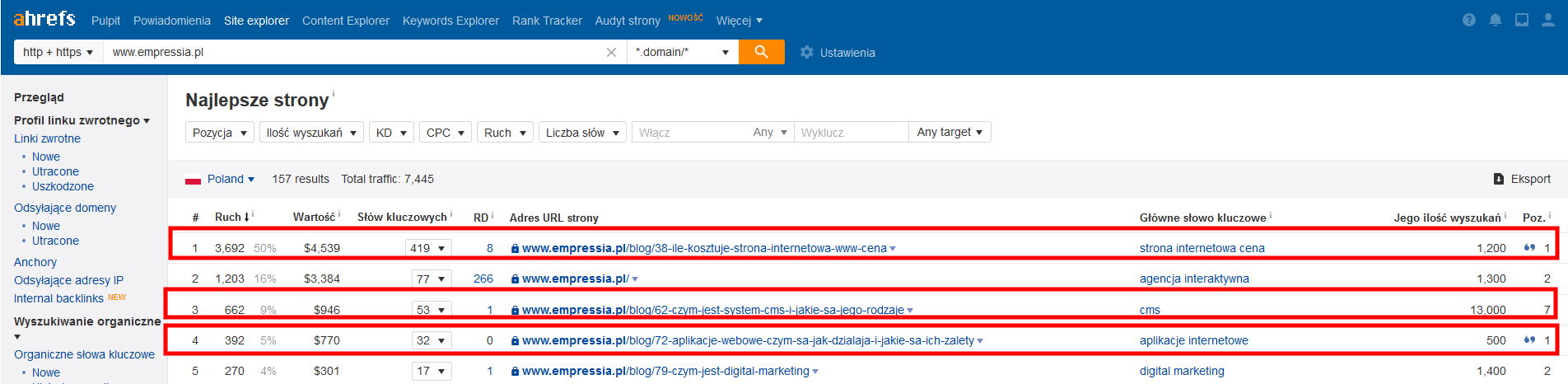
Task: Open Anchory in sidebar
Action: point(35,262)
